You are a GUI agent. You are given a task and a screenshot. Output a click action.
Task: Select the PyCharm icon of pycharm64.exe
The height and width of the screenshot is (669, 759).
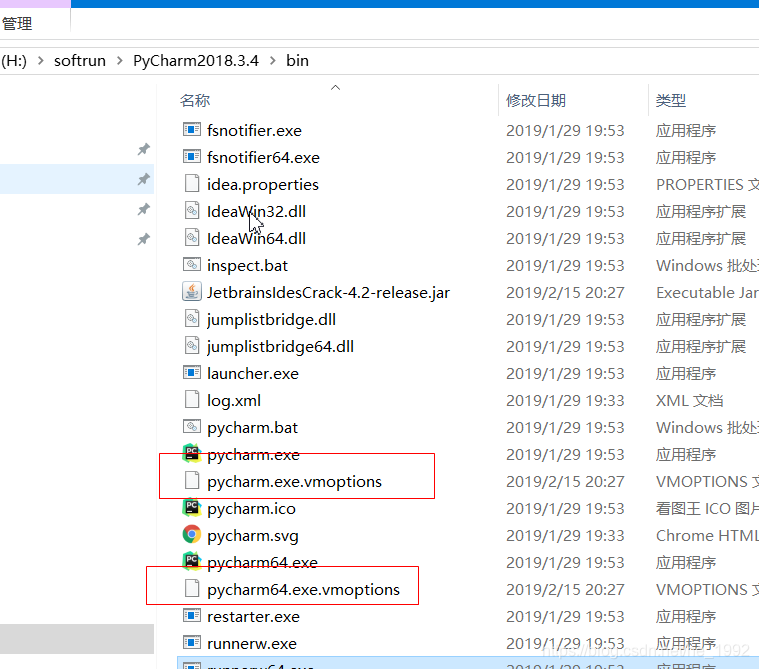coord(192,562)
